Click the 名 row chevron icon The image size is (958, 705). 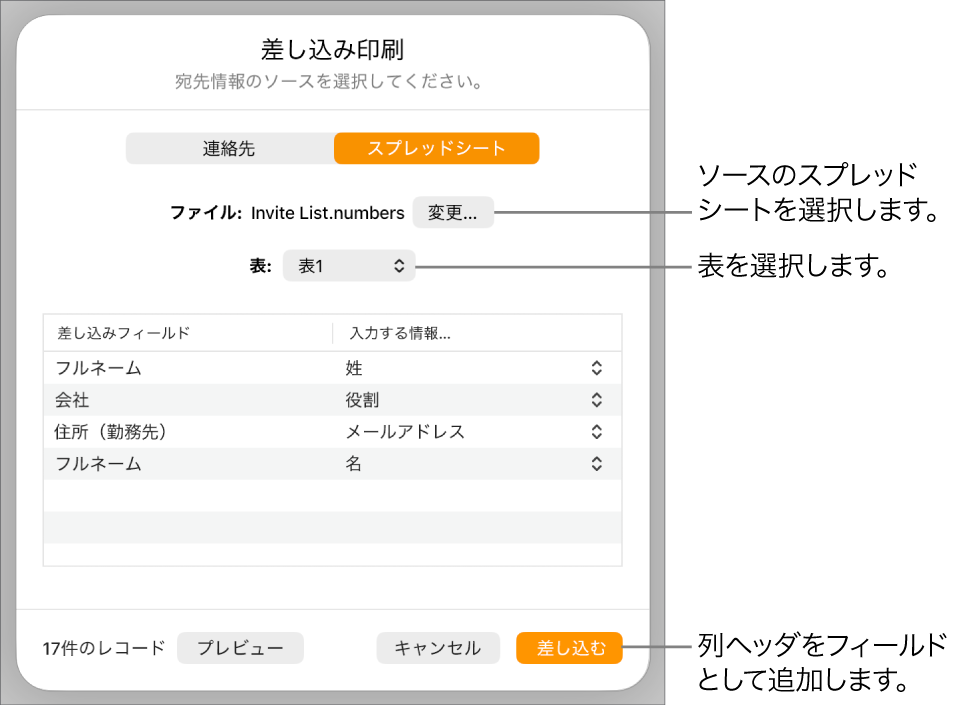[596, 464]
